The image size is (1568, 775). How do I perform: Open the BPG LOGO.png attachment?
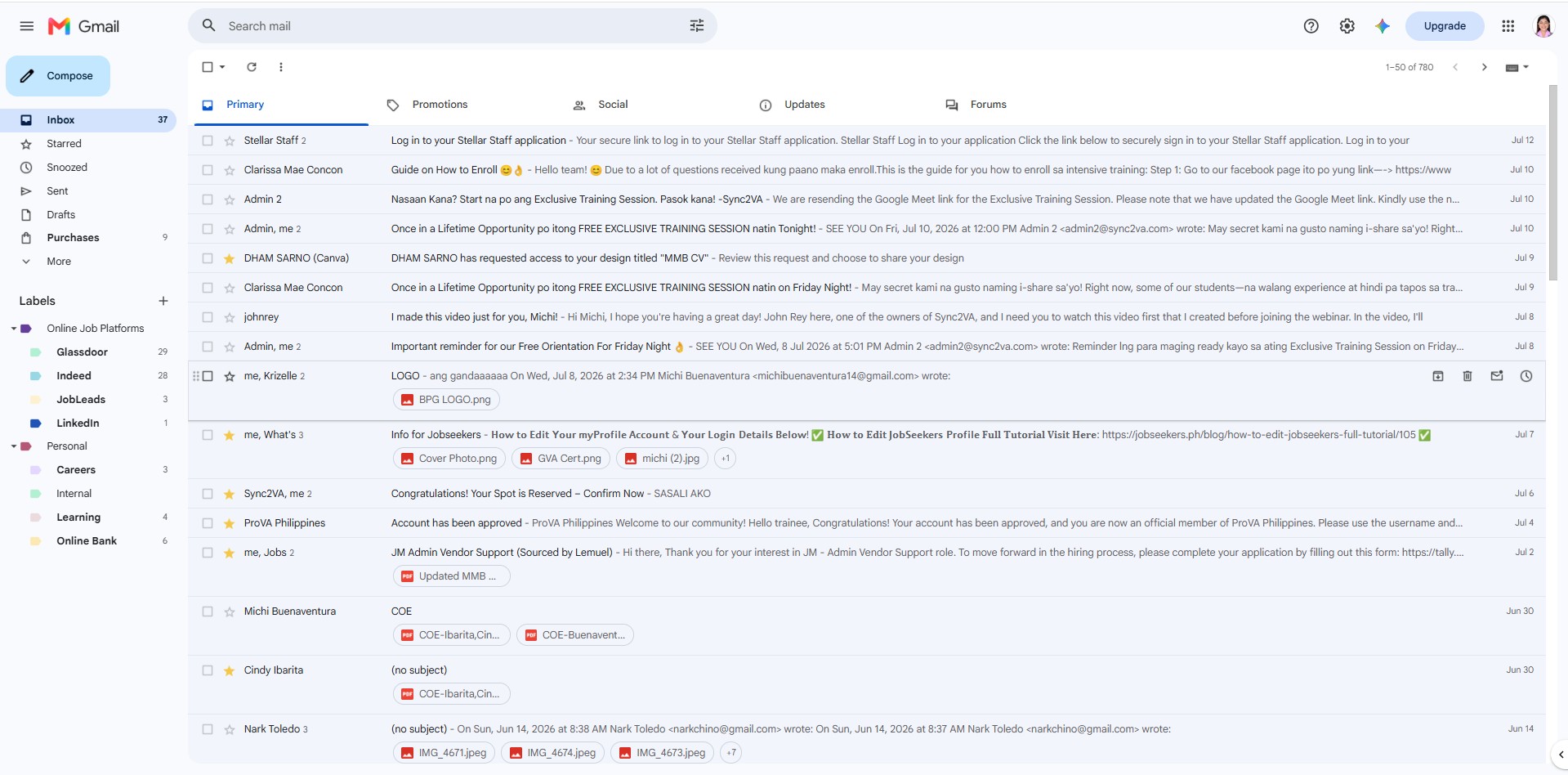[447, 400]
